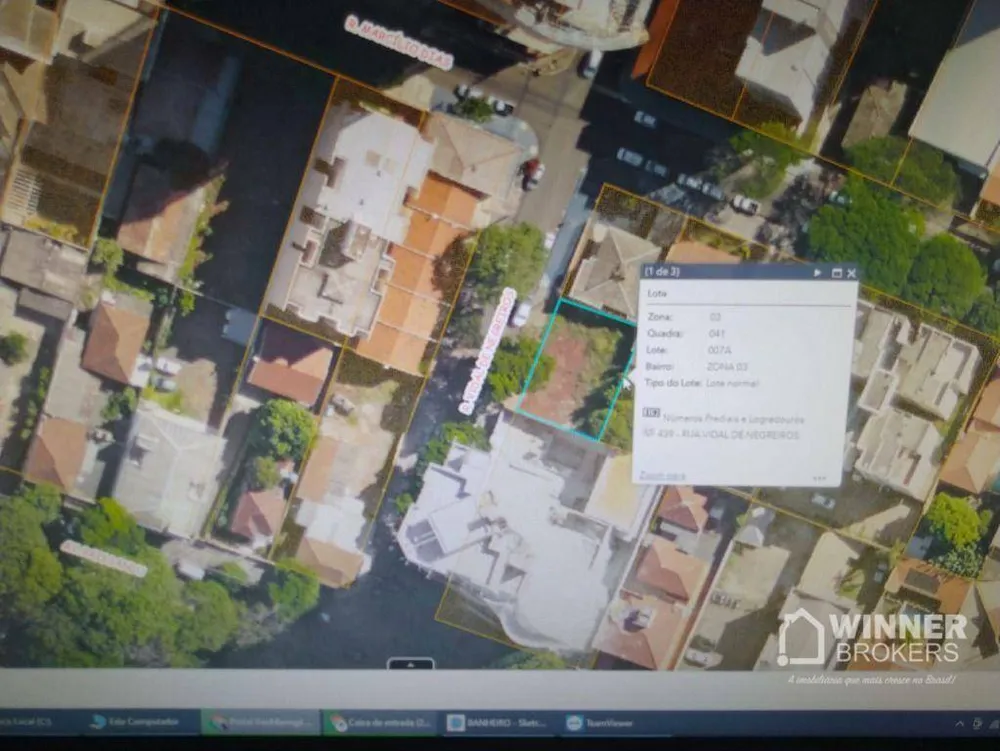Open TeamViewer from the taskbar
Image resolution: width=1000 pixels, height=751 pixels.
point(600,723)
